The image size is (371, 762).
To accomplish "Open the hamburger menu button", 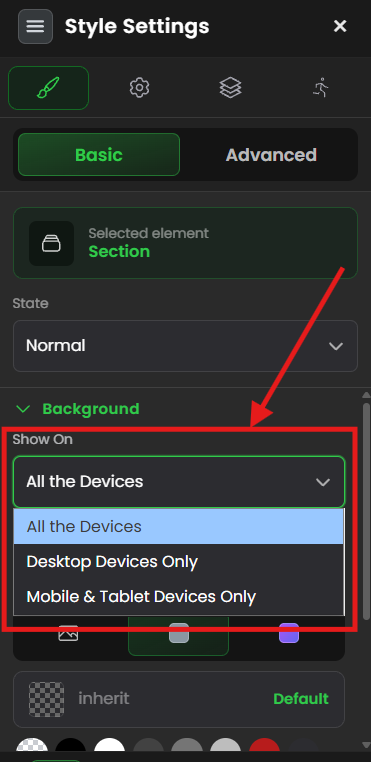I will point(35,26).
